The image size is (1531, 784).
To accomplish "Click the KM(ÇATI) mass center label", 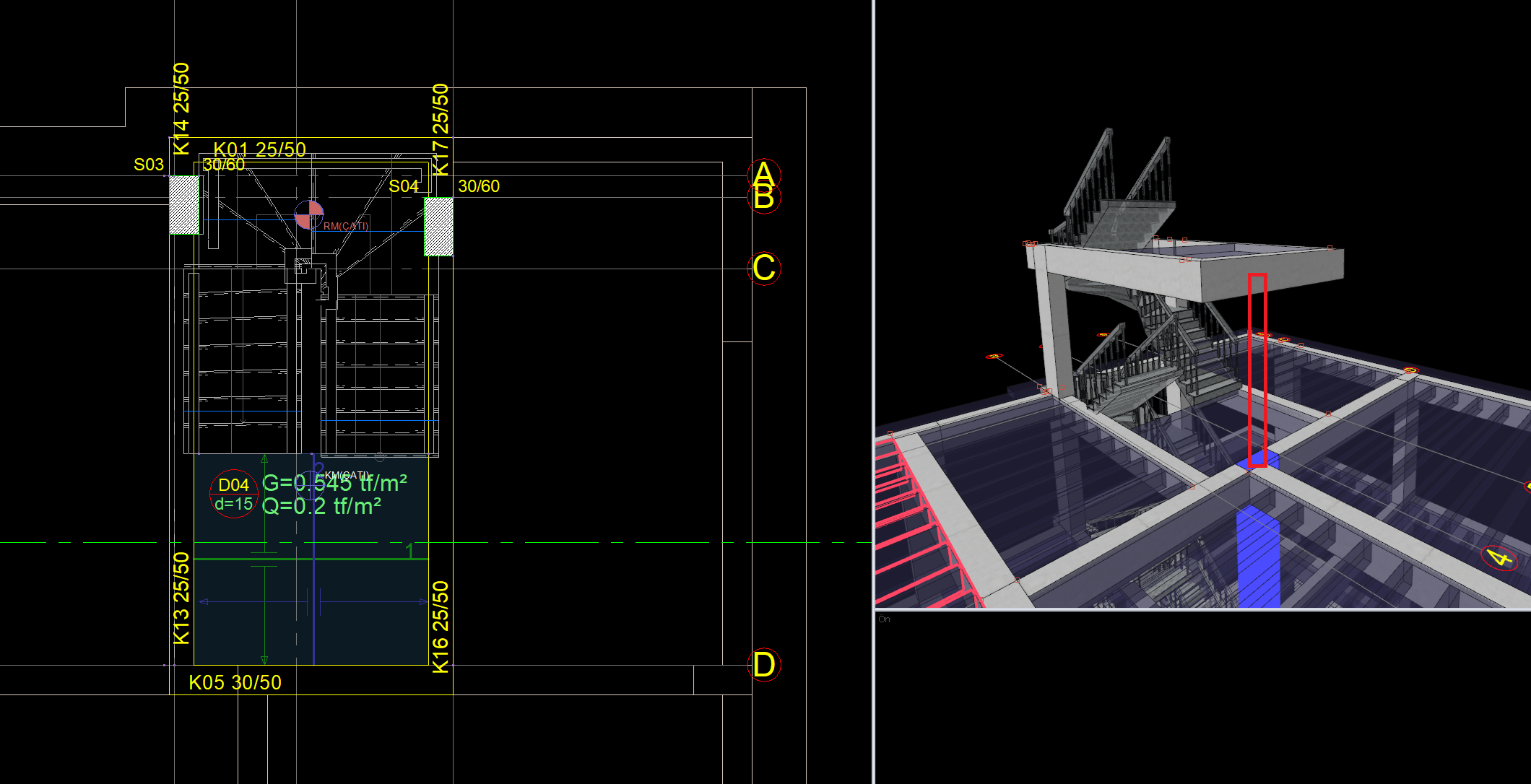I will click(347, 475).
